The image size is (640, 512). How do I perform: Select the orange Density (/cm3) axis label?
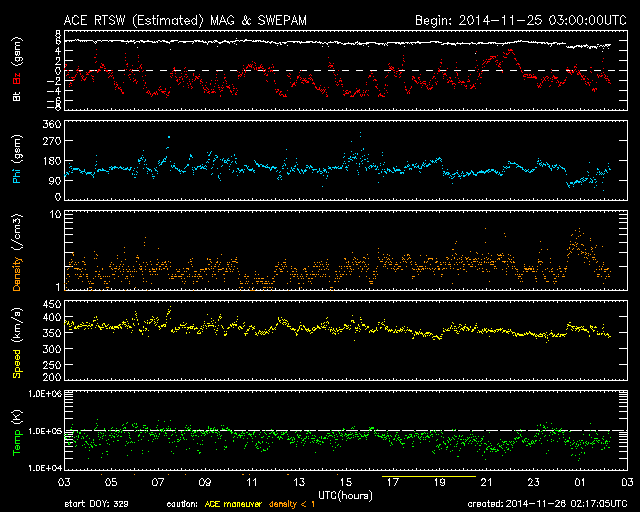pos(17,250)
